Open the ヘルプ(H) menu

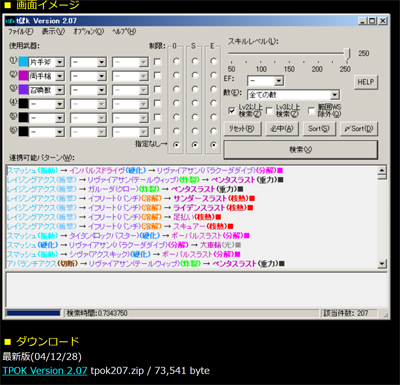(x=124, y=32)
